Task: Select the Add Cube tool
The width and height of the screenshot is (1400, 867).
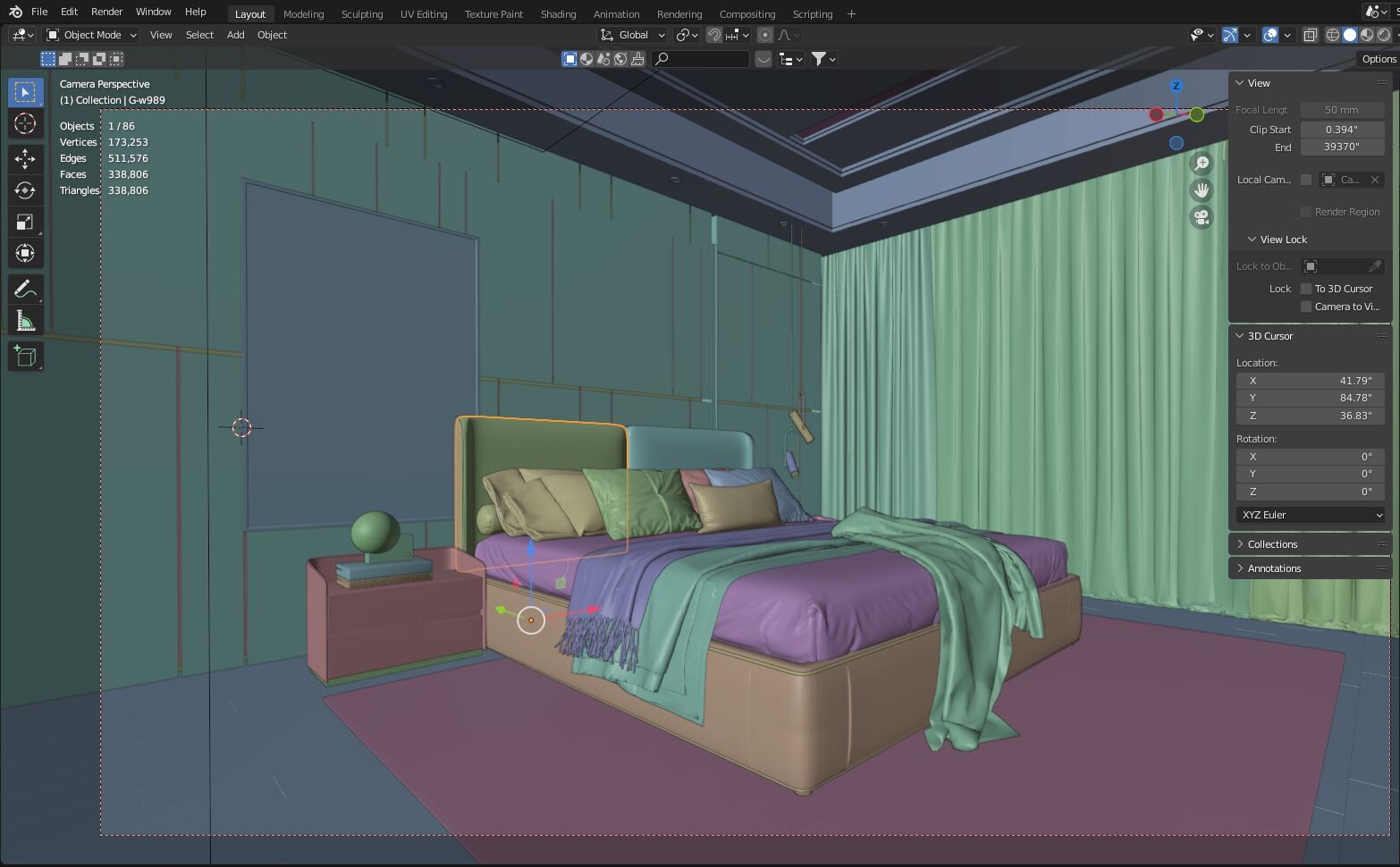Action: click(25, 356)
